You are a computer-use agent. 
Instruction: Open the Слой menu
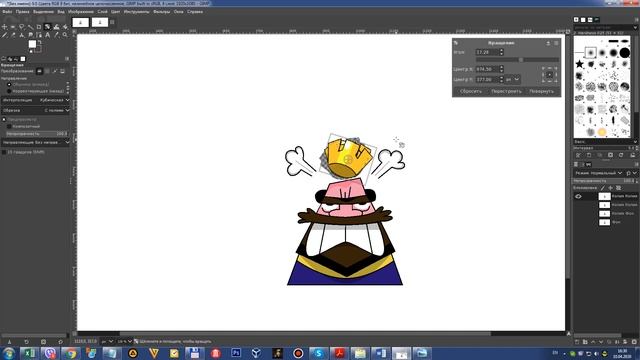[102, 12]
